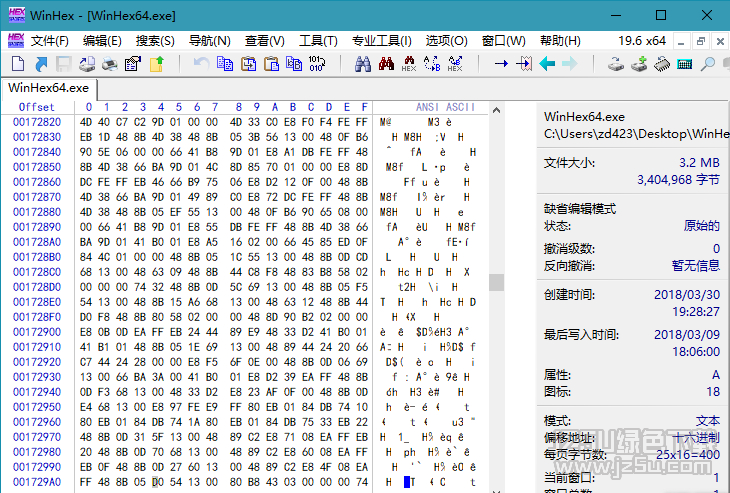
Task: Click offset row 001728A0
Action: point(37,242)
